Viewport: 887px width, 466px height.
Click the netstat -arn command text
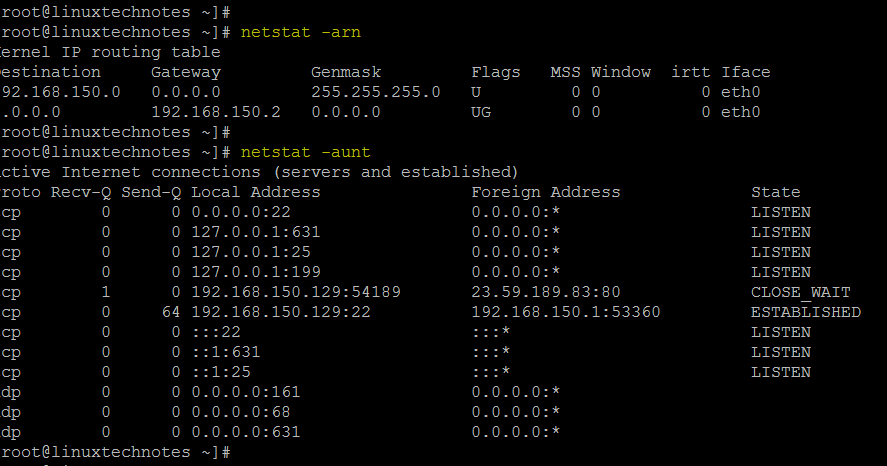[x=300, y=32]
